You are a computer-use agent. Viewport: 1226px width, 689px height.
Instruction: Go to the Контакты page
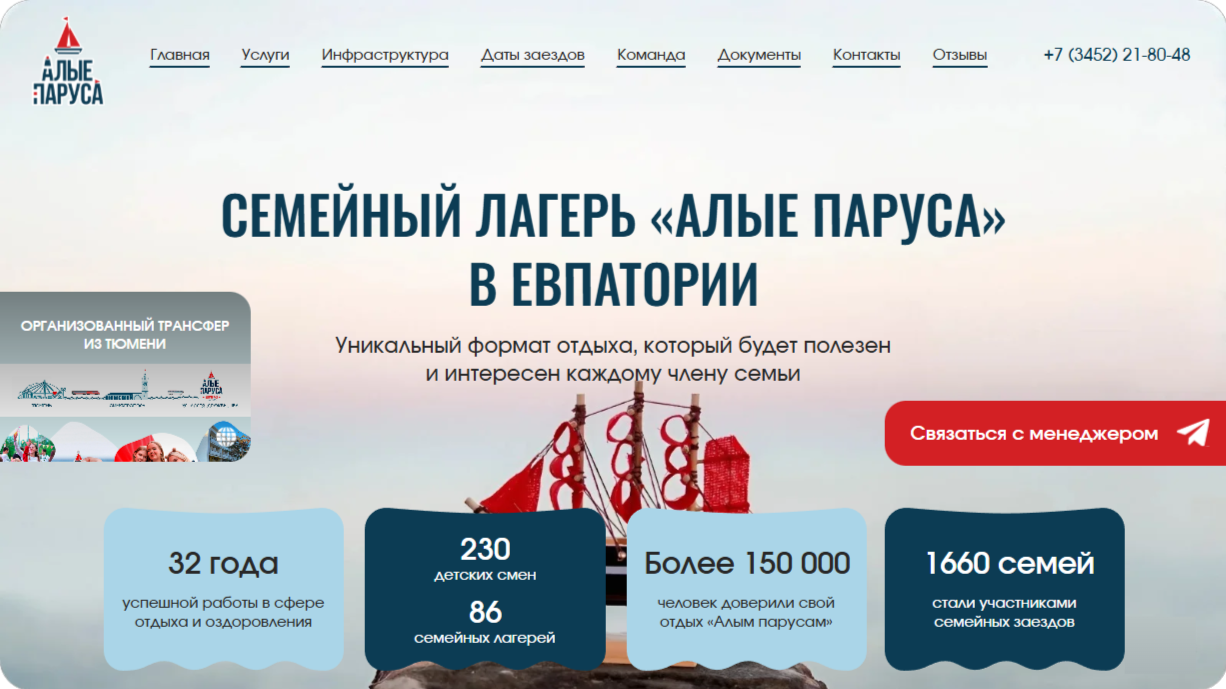click(x=866, y=55)
